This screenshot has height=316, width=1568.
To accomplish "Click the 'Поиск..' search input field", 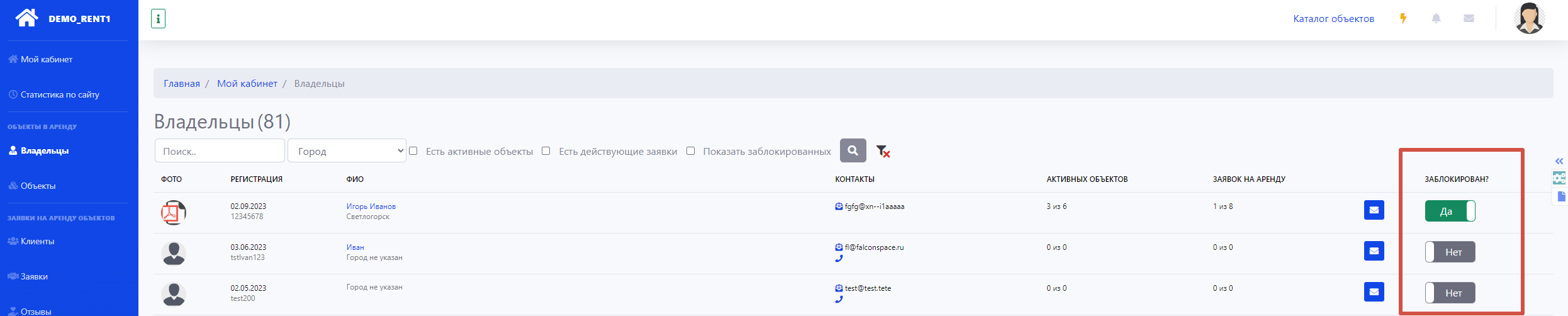I will pos(220,151).
